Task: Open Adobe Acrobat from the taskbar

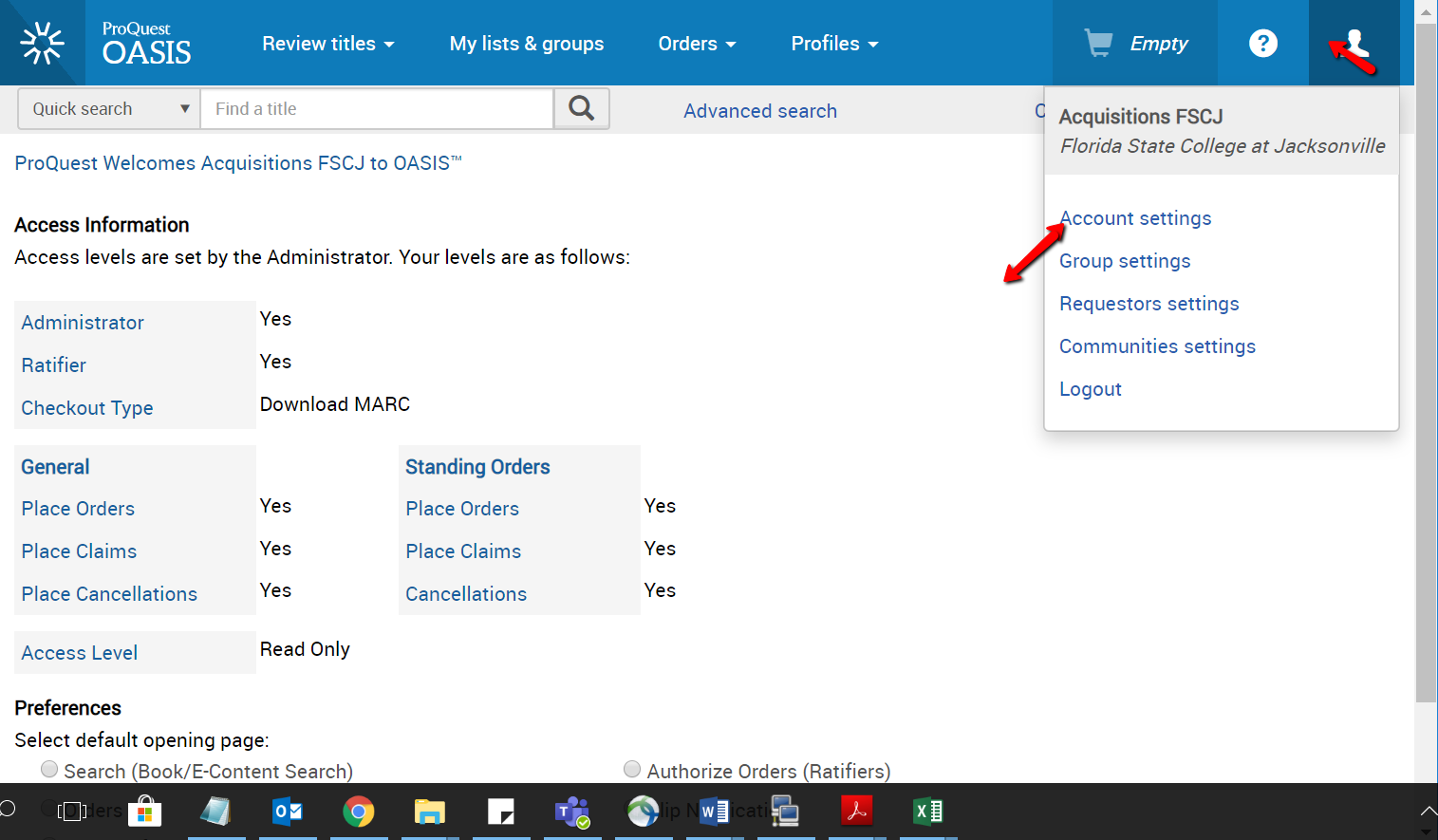Action: pos(856,811)
